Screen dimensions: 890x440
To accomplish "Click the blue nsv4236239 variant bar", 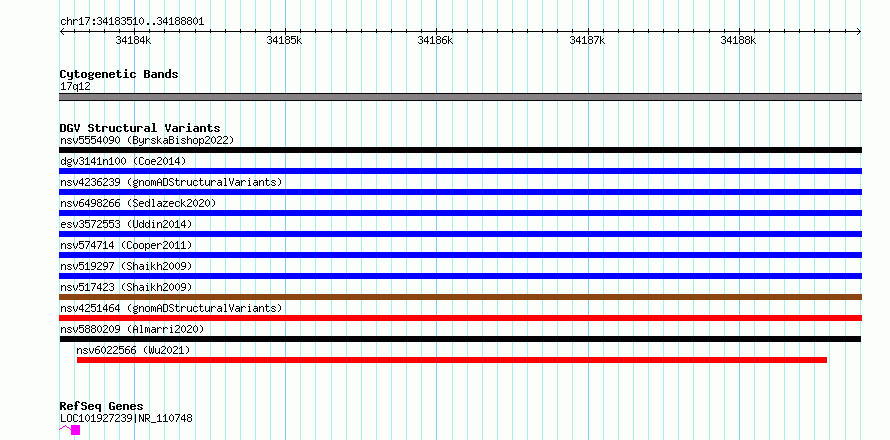I will tap(460, 192).
